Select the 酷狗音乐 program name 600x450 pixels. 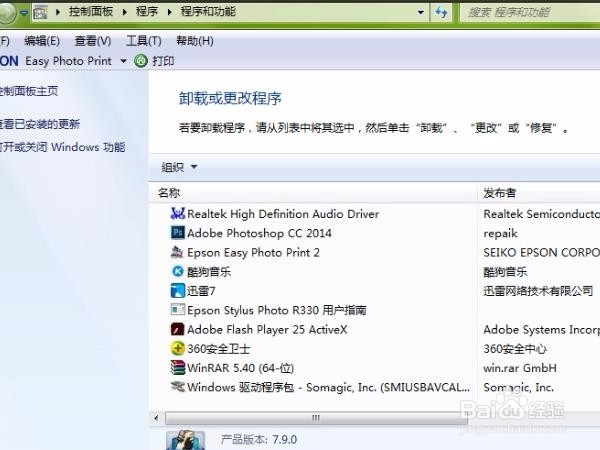click(x=209, y=272)
